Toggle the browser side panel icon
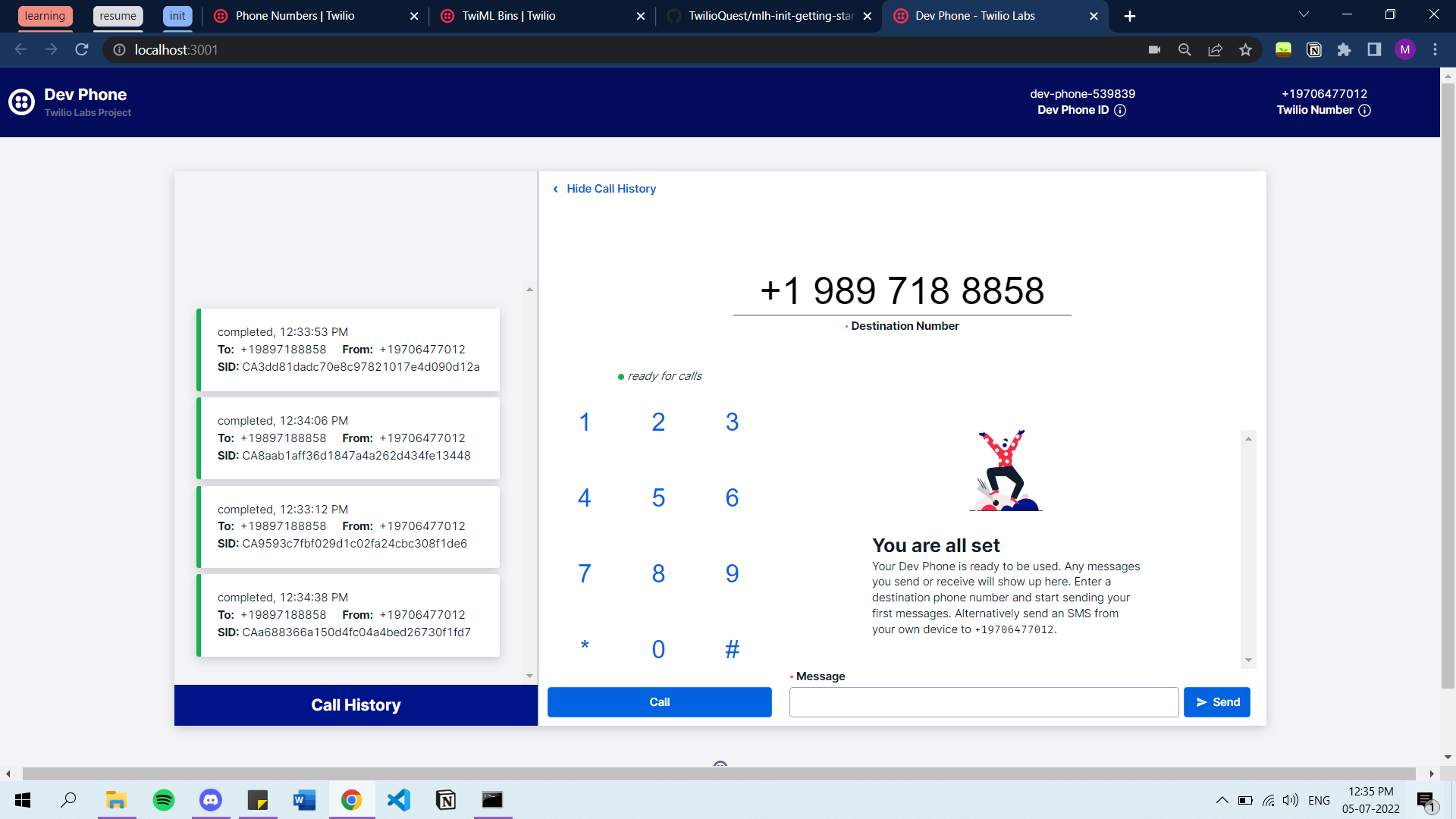Viewport: 1456px width, 819px height. [1374, 50]
